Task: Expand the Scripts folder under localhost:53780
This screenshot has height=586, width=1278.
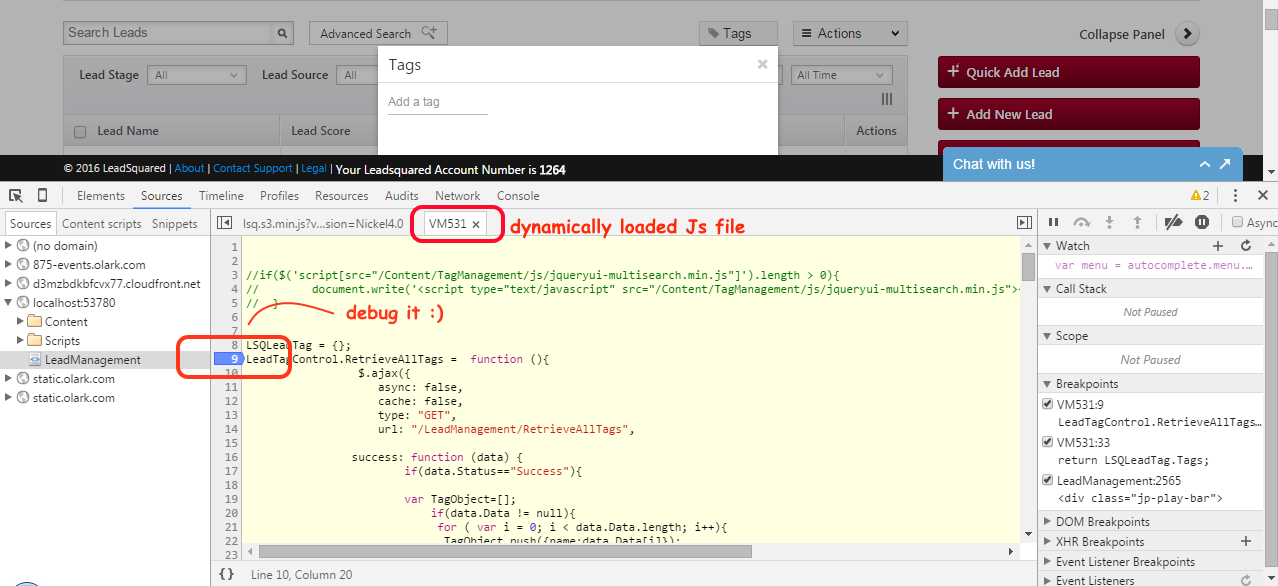Action: [x=64, y=340]
